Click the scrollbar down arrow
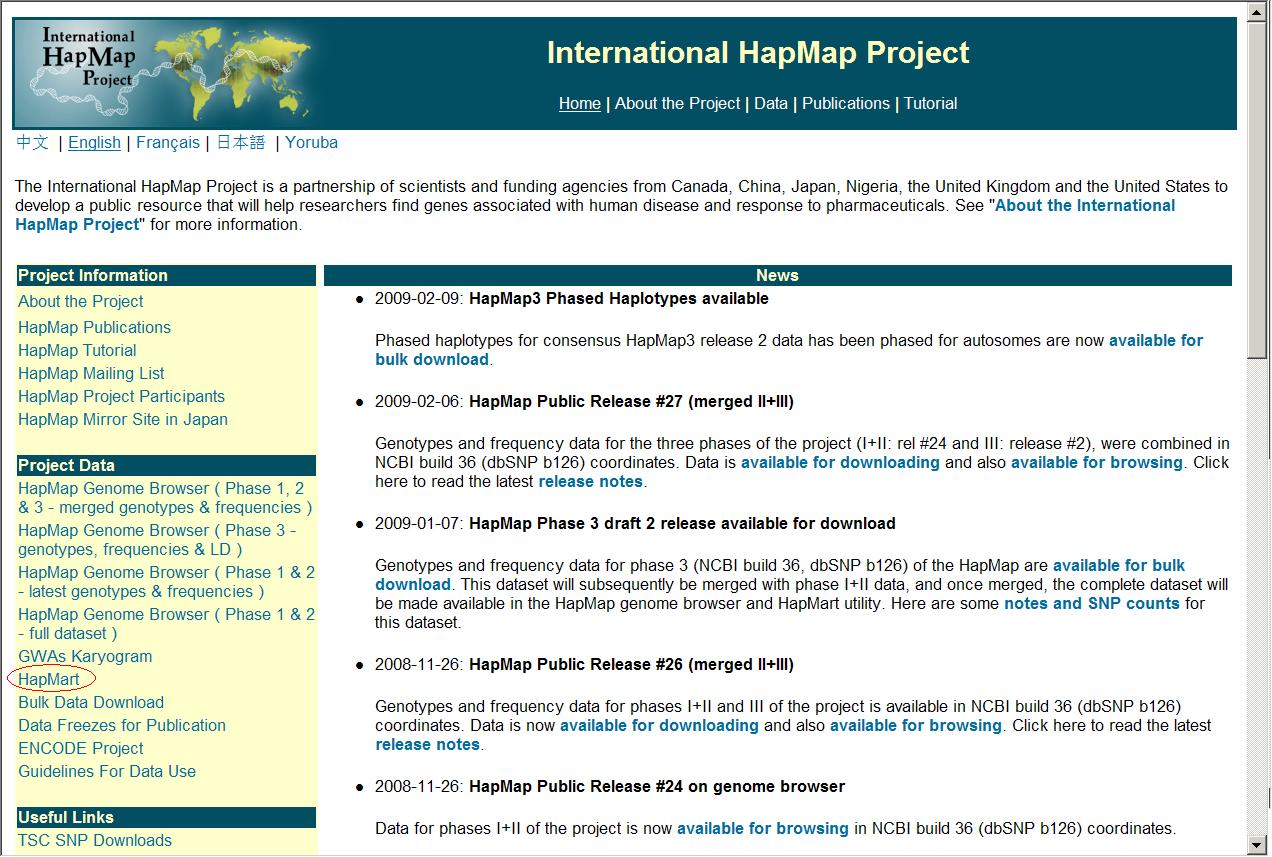 1258,845
